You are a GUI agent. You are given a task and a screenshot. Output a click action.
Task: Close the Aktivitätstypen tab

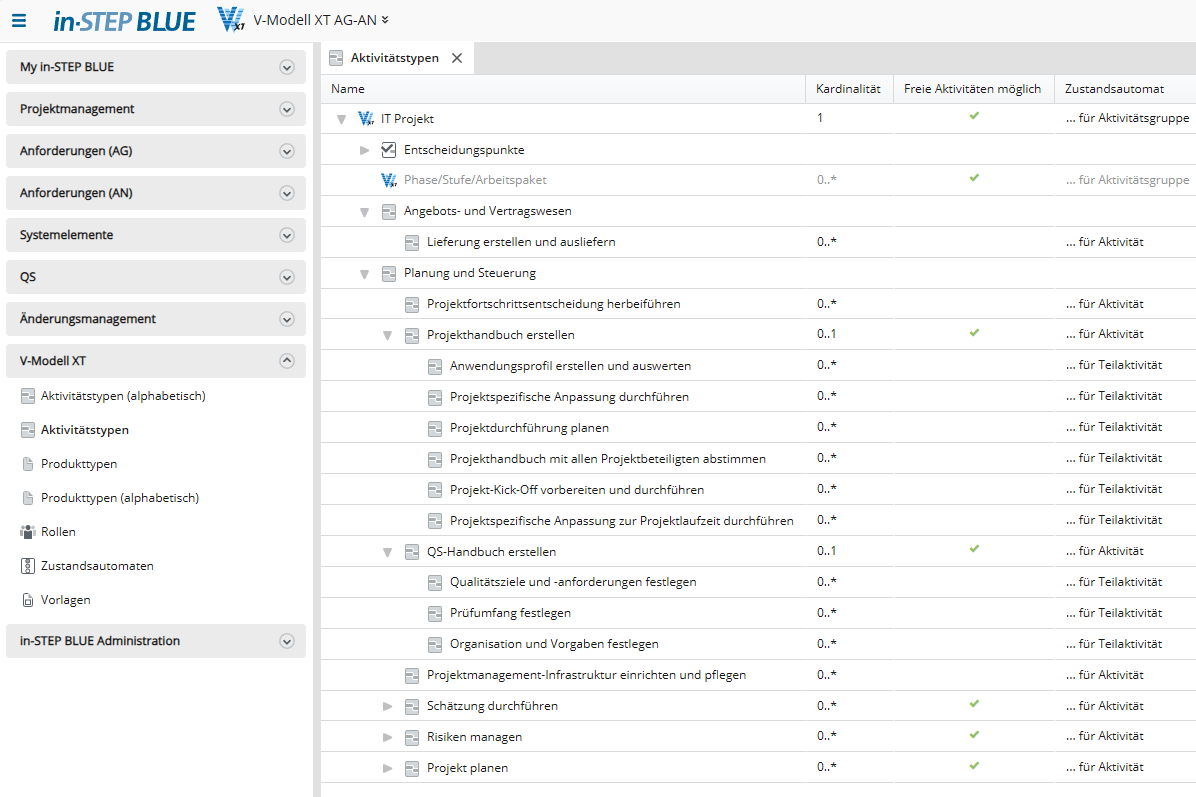pyautogui.click(x=457, y=58)
